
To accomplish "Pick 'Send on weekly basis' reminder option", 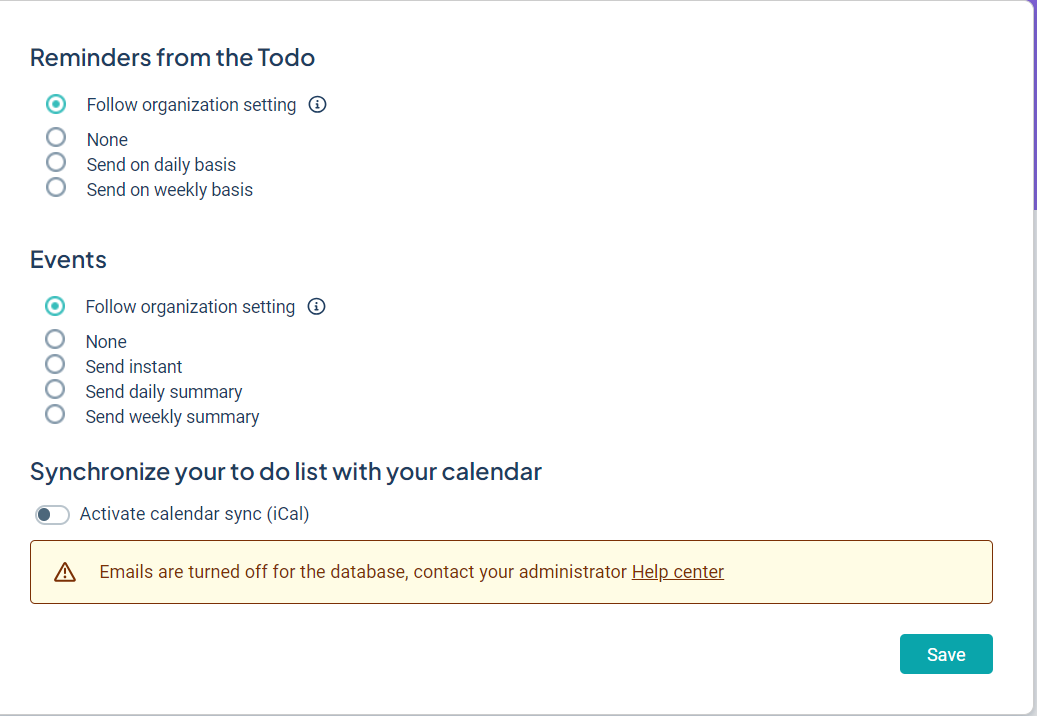I will [x=56, y=187].
